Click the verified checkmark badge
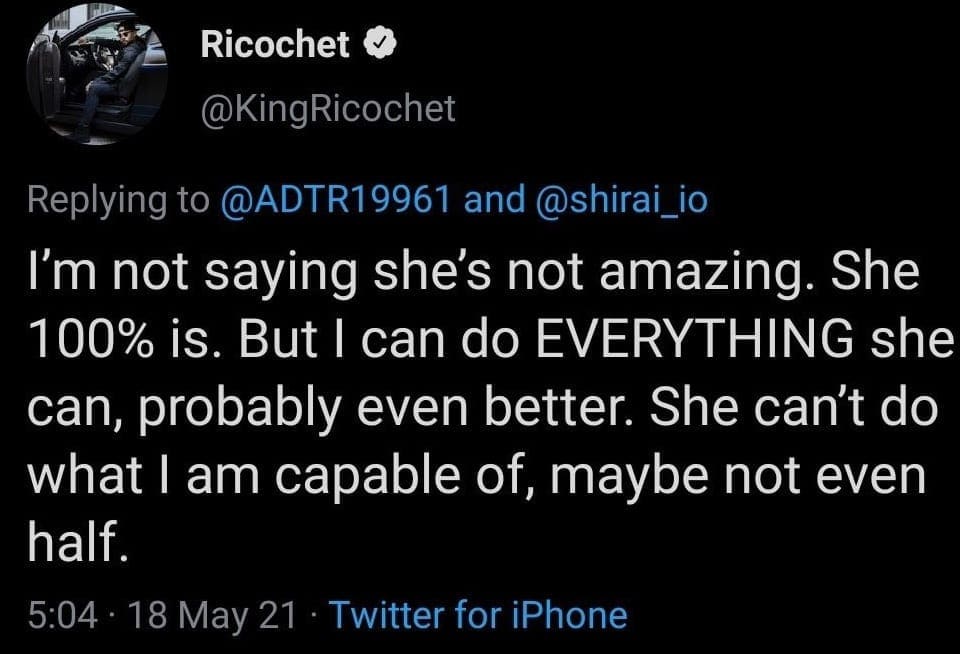 click(x=378, y=44)
